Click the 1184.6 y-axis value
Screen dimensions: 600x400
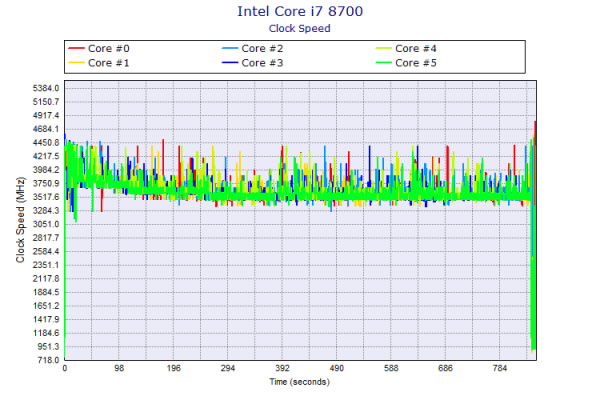tap(46, 333)
